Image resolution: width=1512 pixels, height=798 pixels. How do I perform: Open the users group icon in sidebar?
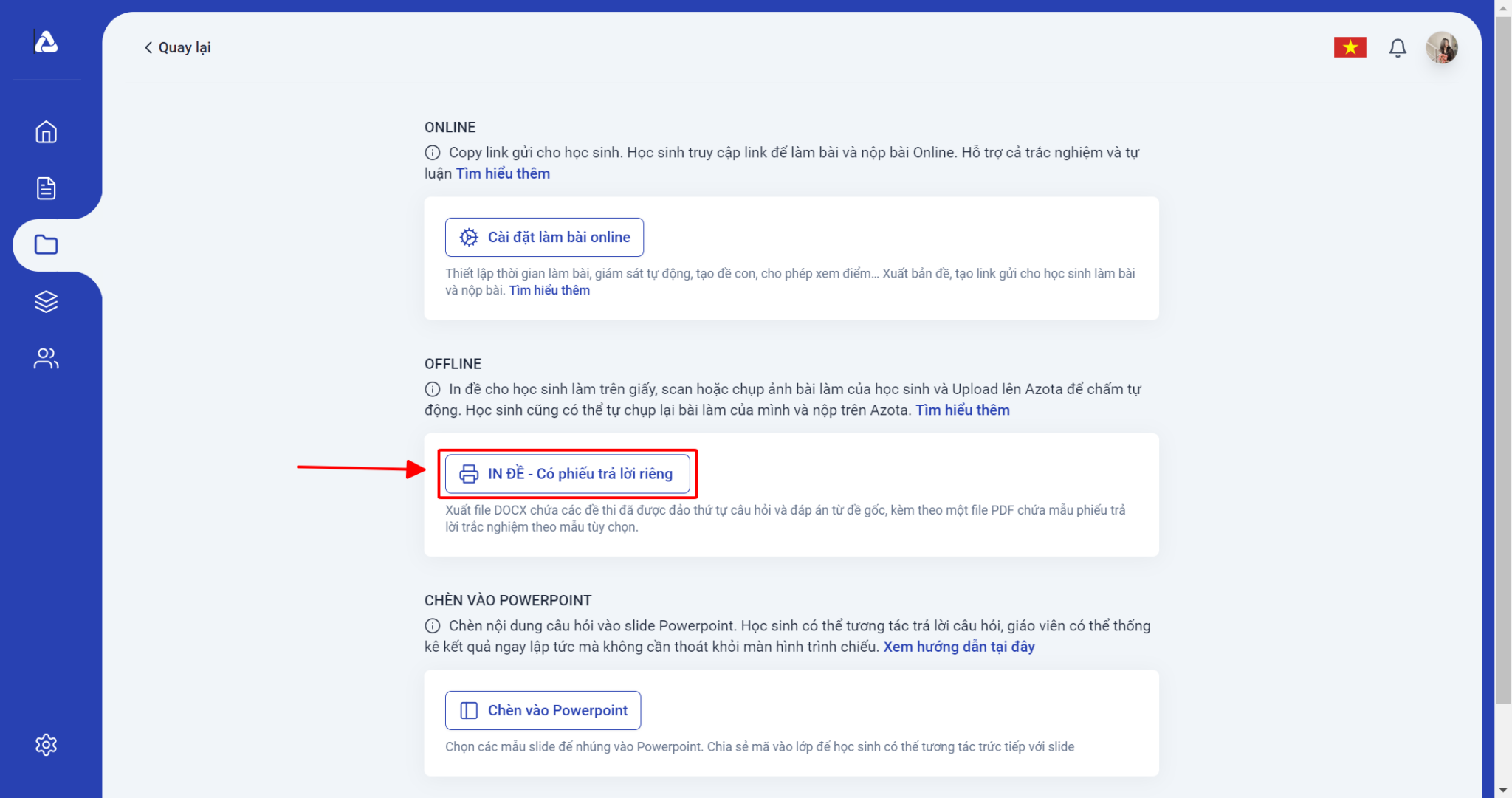46,358
